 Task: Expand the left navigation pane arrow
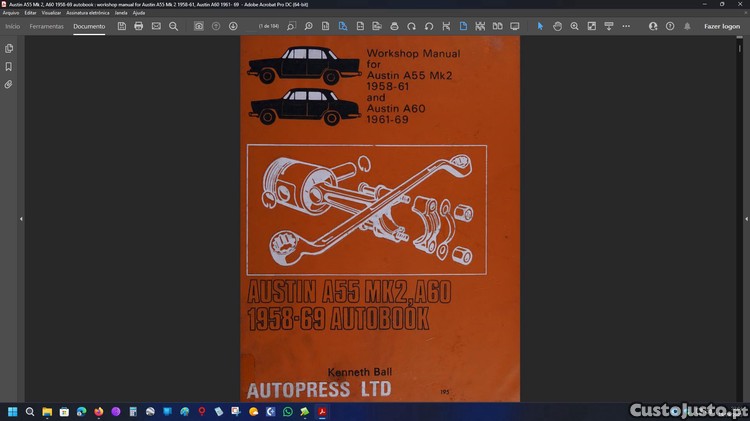(x=21, y=218)
